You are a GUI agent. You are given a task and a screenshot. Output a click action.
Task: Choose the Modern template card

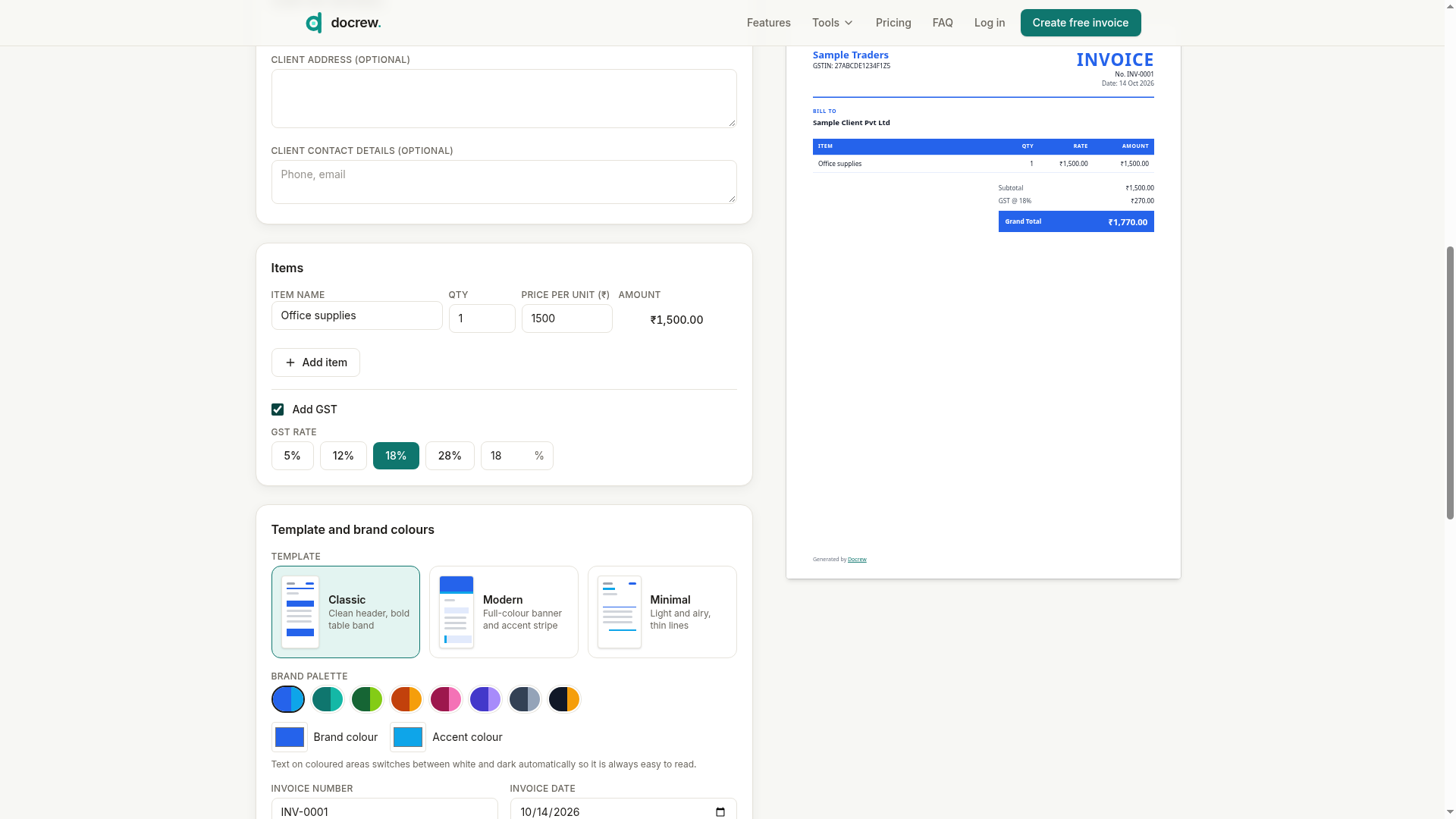tap(504, 612)
